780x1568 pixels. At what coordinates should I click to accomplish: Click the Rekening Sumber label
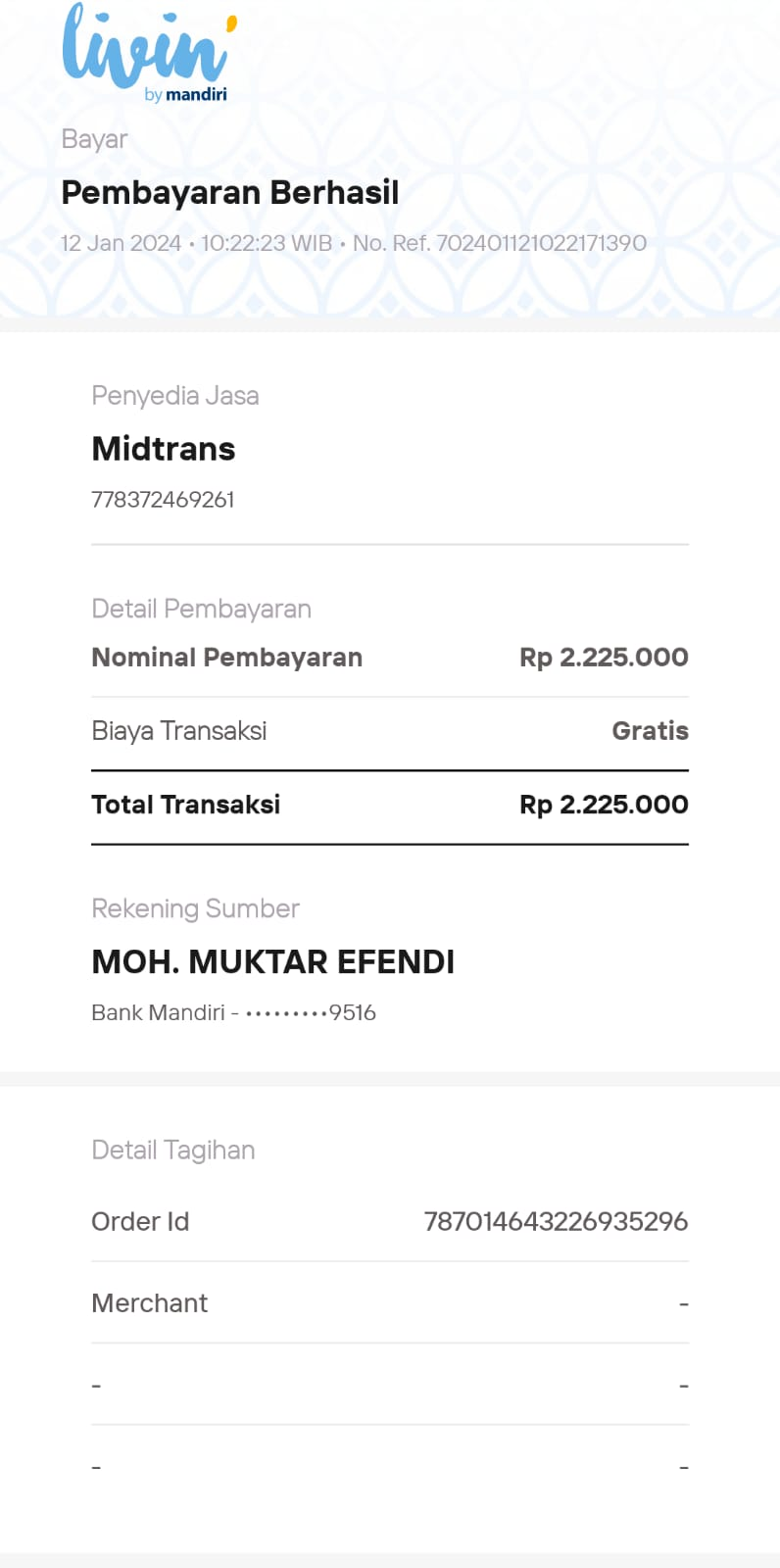pyautogui.click(x=196, y=908)
